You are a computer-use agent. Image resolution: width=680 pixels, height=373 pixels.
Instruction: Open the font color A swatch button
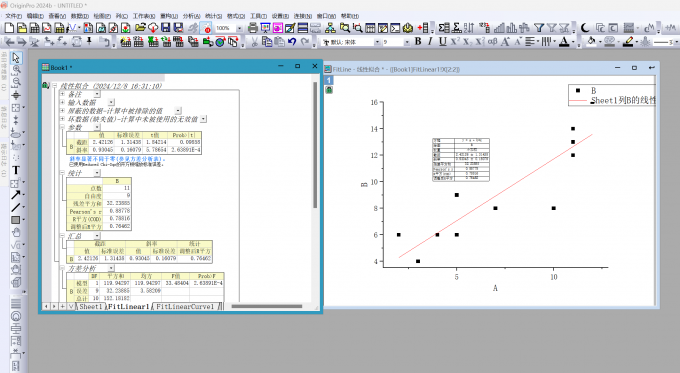tap(564, 42)
